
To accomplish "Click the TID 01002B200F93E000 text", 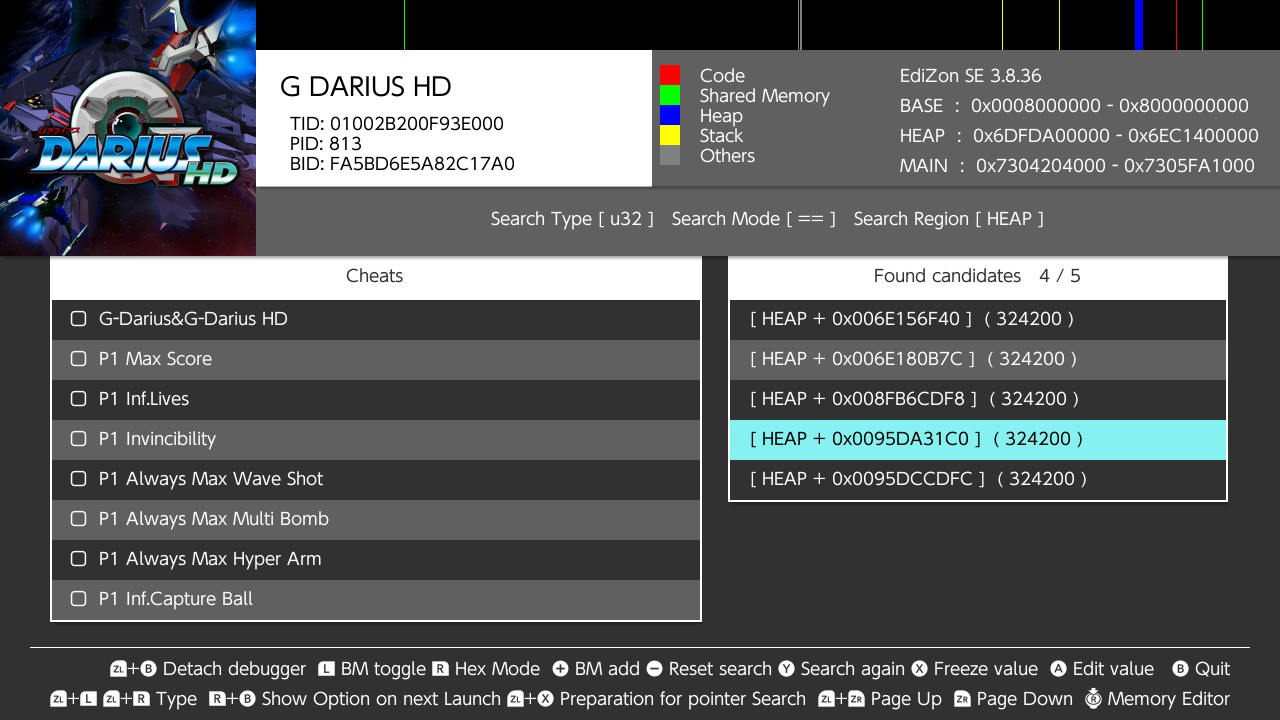I will pos(397,124).
